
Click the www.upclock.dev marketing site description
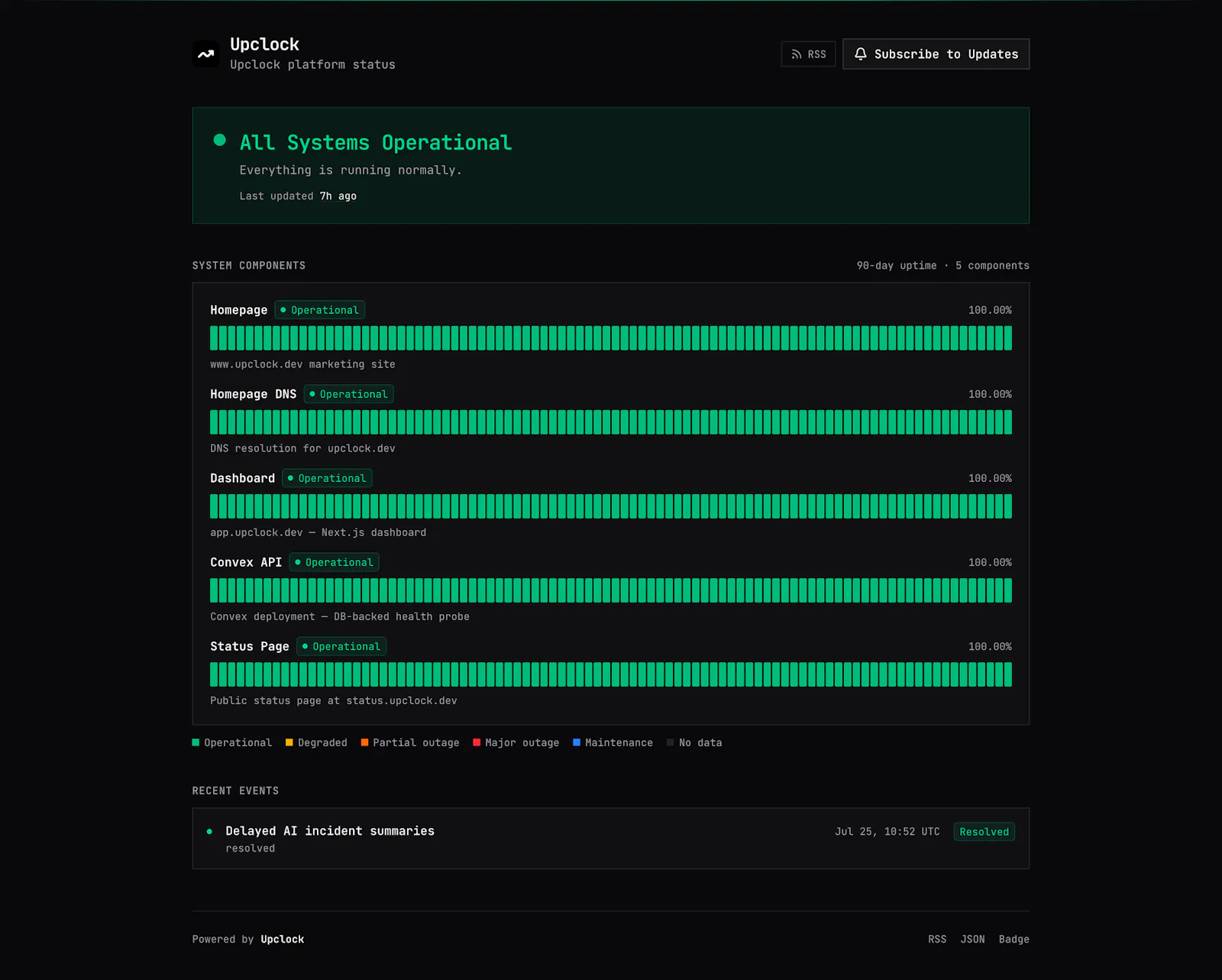(x=303, y=364)
